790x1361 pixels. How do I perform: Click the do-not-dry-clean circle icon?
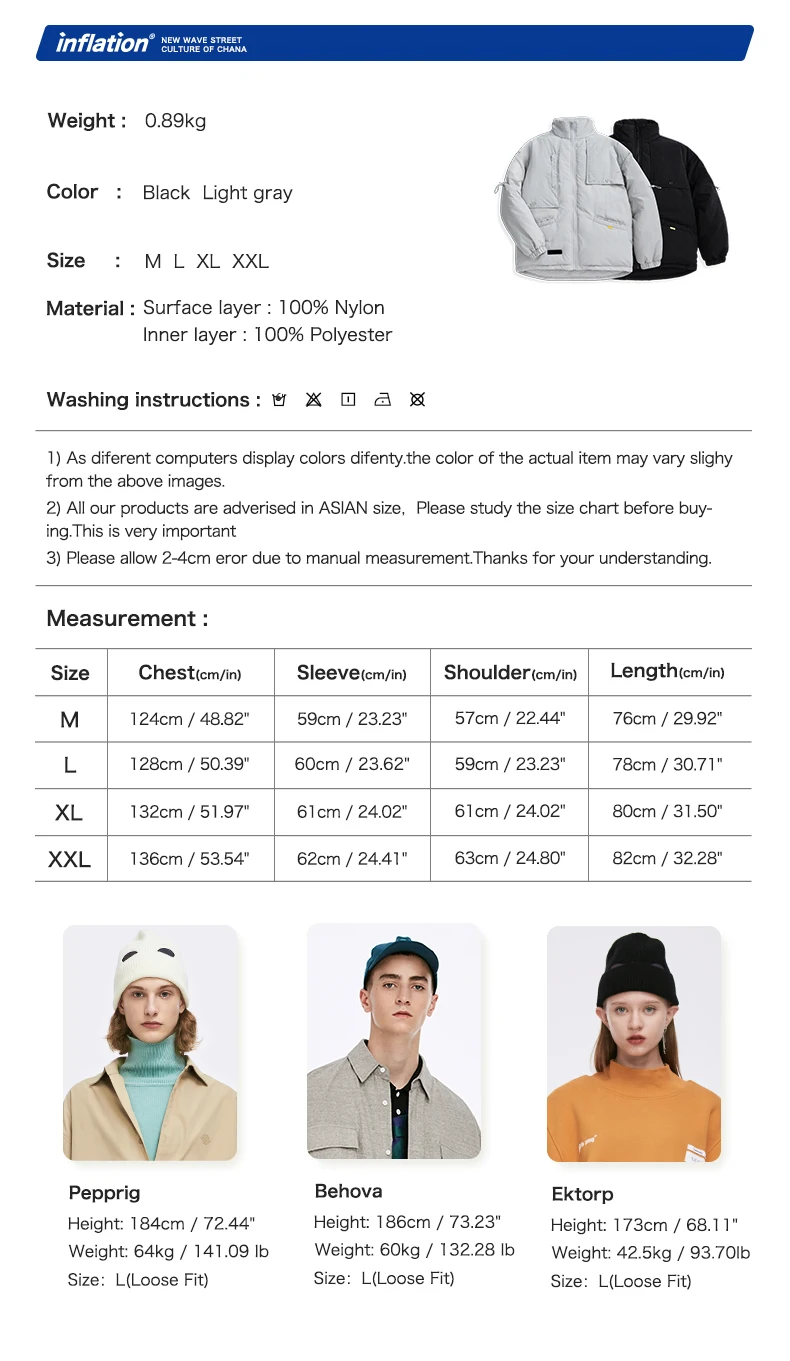click(417, 400)
